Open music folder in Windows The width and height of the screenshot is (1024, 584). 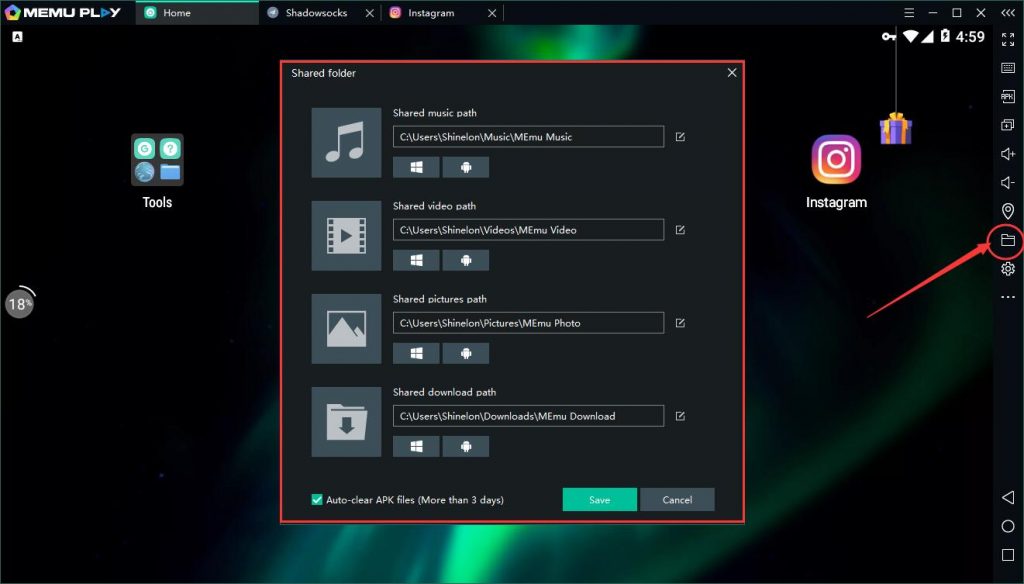pos(416,167)
